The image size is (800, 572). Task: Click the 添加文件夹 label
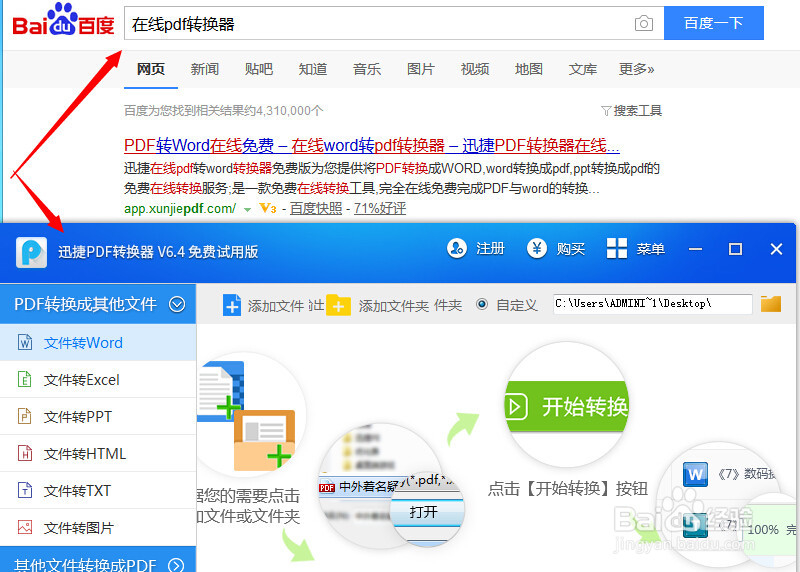393,306
